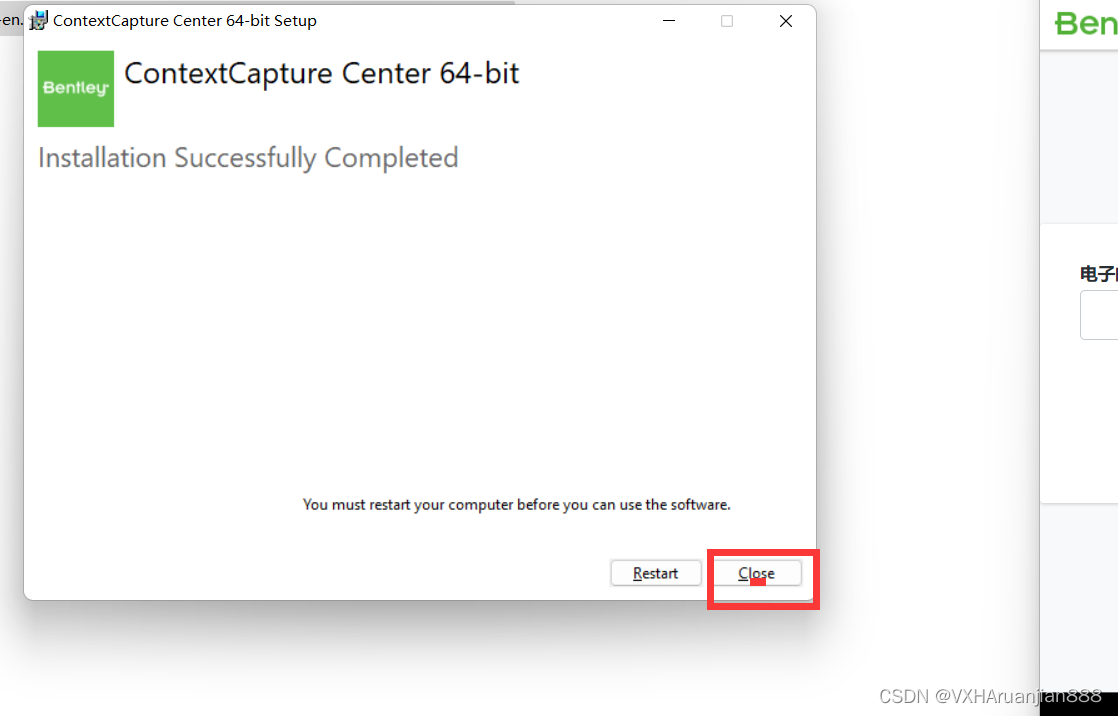
Task: Click the restart warning message text
Action: point(517,505)
